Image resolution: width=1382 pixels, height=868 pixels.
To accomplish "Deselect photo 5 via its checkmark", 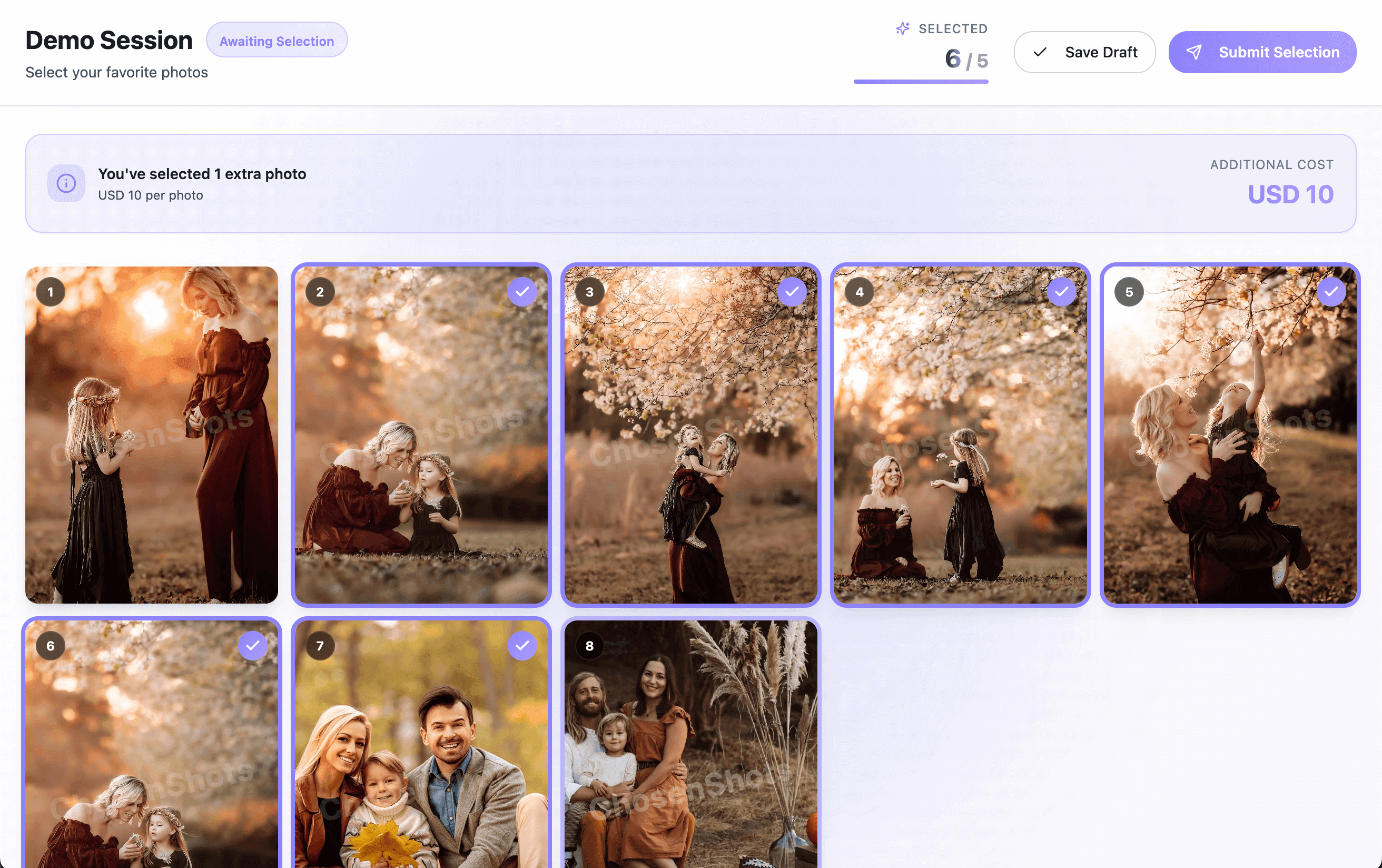I will click(1331, 292).
